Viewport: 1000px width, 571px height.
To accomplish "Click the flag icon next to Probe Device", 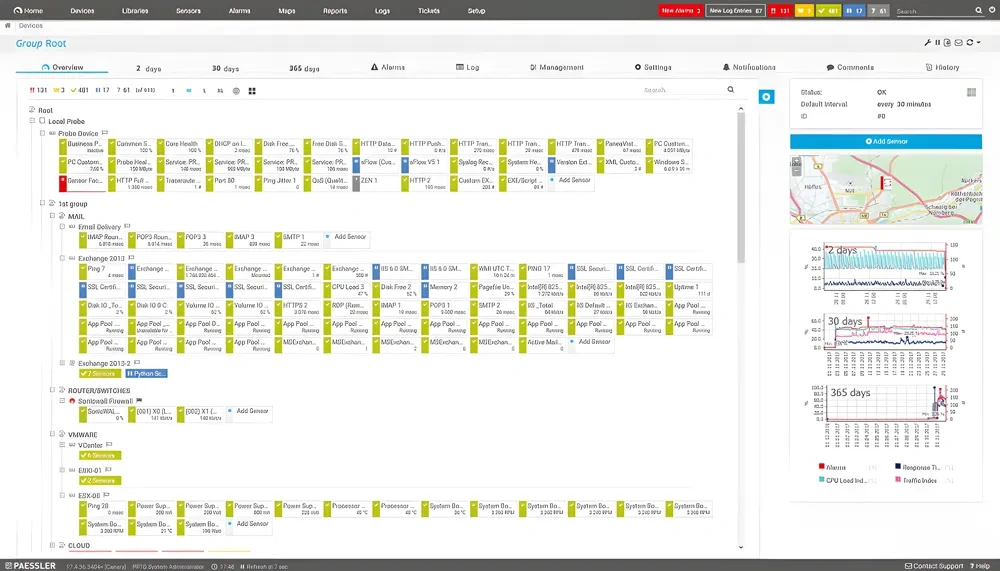I will [105, 133].
